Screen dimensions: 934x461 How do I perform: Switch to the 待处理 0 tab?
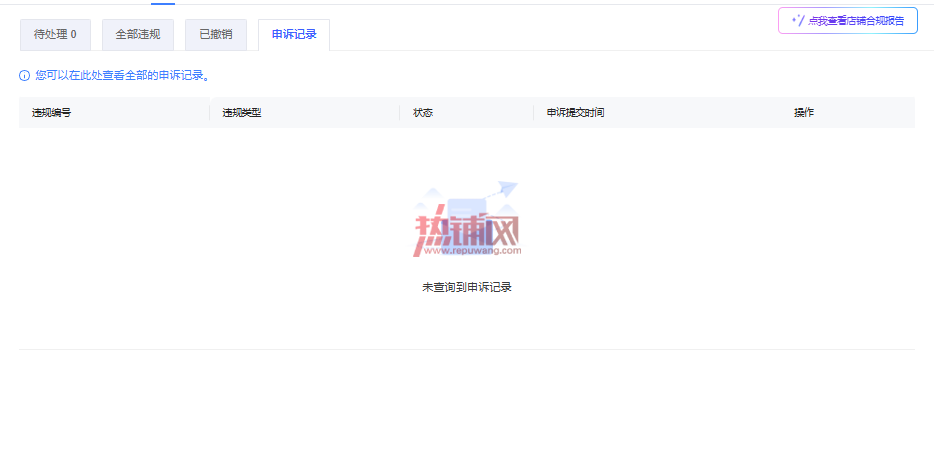coord(55,35)
